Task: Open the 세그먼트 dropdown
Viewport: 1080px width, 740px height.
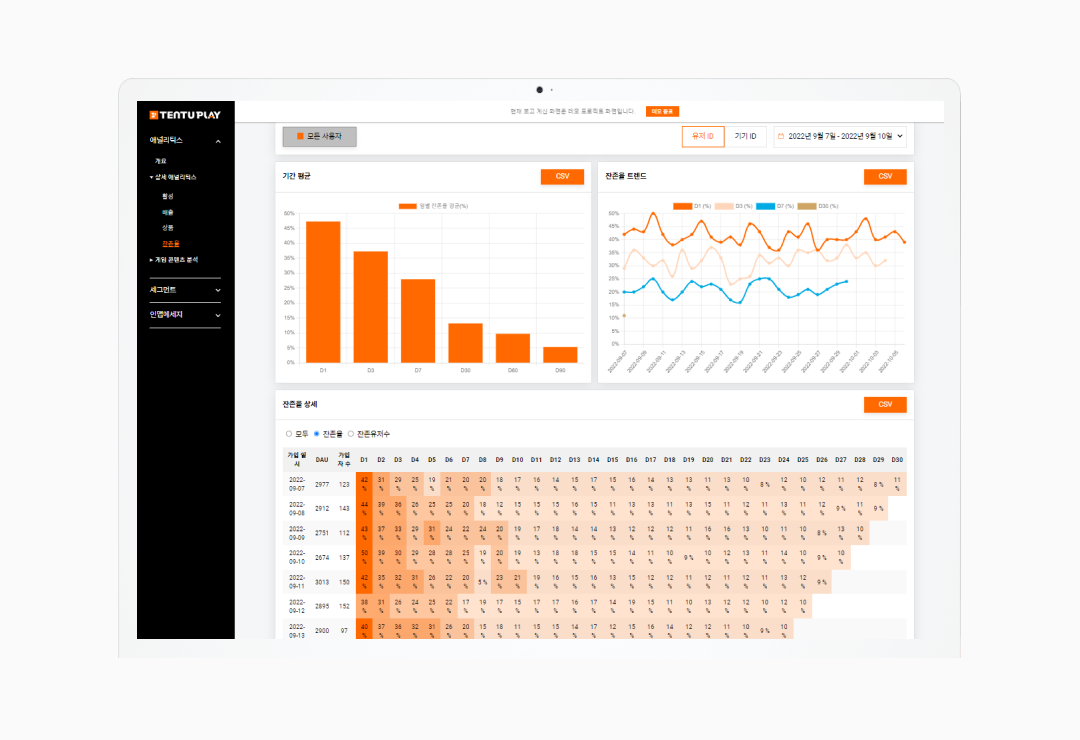Action: tap(185, 290)
